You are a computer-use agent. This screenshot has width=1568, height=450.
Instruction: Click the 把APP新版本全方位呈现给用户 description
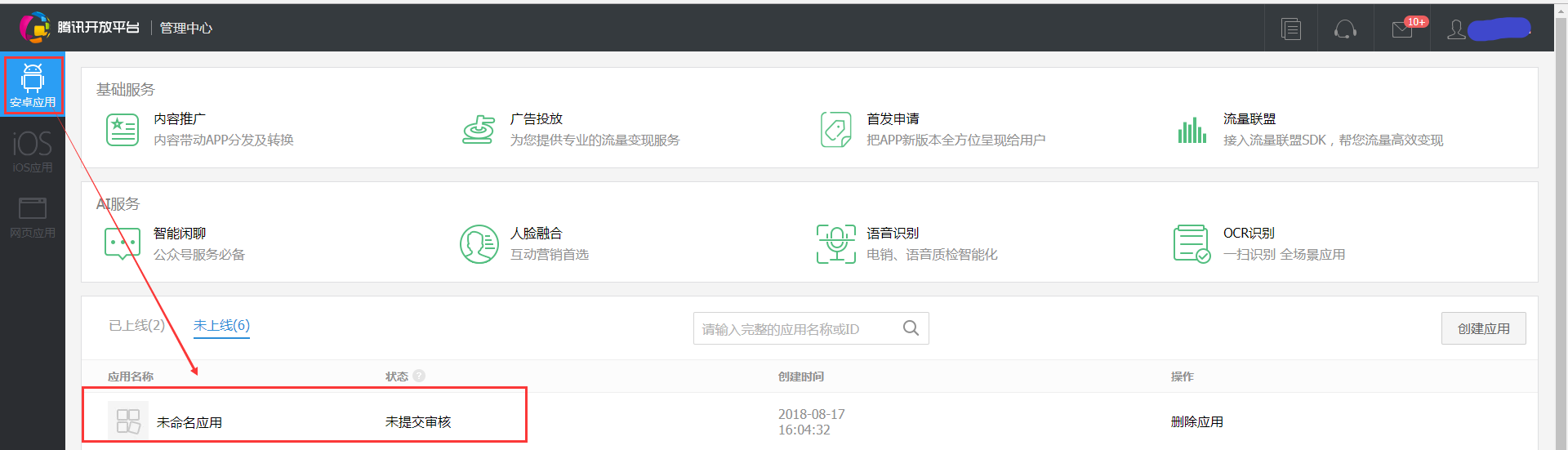click(956, 140)
